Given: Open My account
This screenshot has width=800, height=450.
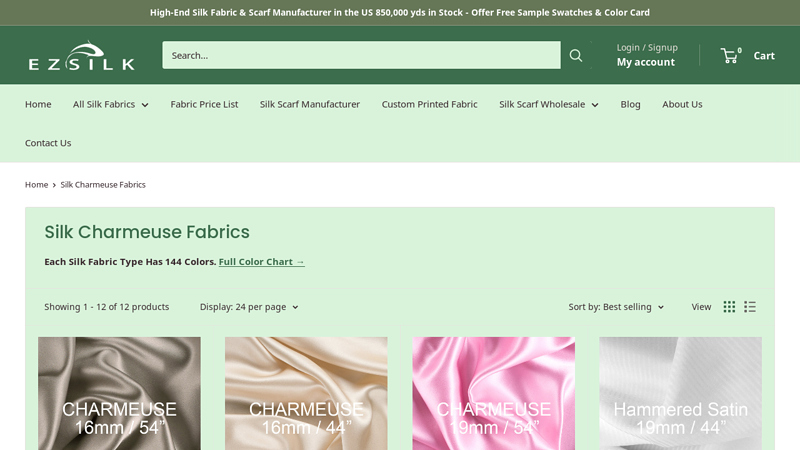Looking at the screenshot, I should coord(645,62).
